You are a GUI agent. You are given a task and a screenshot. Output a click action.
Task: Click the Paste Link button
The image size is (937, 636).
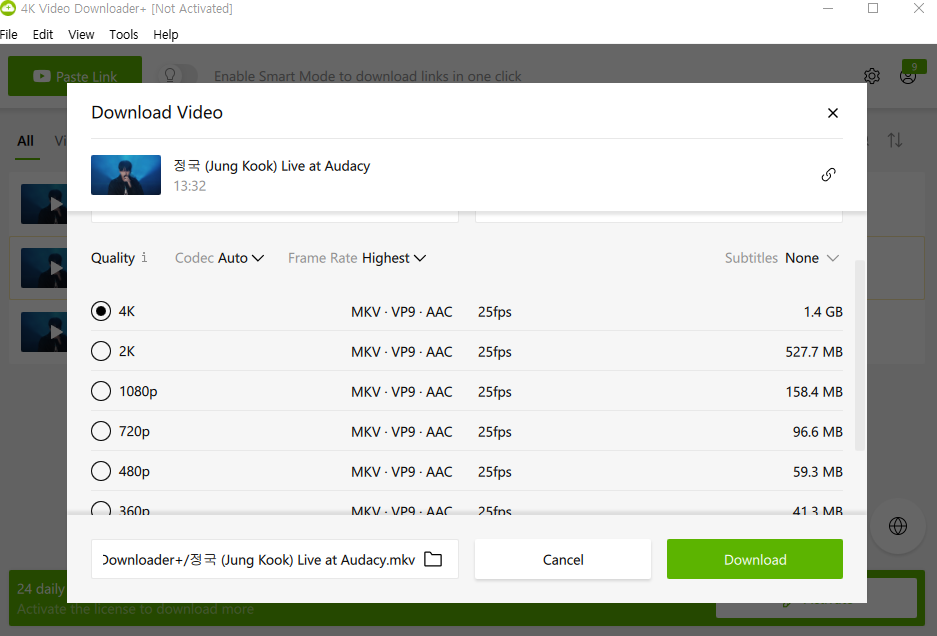[x=75, y=76]
